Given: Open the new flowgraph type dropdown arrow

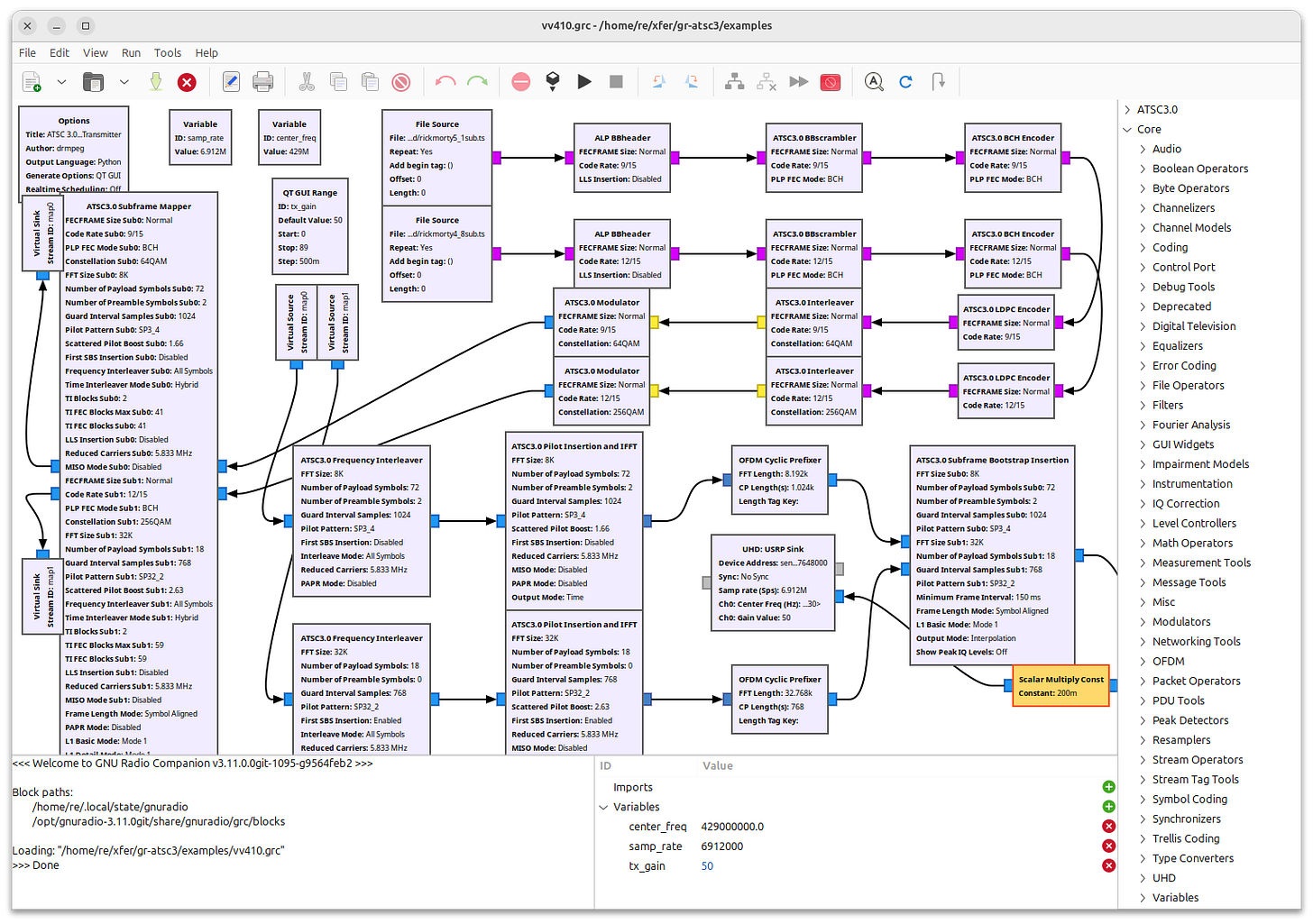Looking at the screenshot, I should [61, 82].
